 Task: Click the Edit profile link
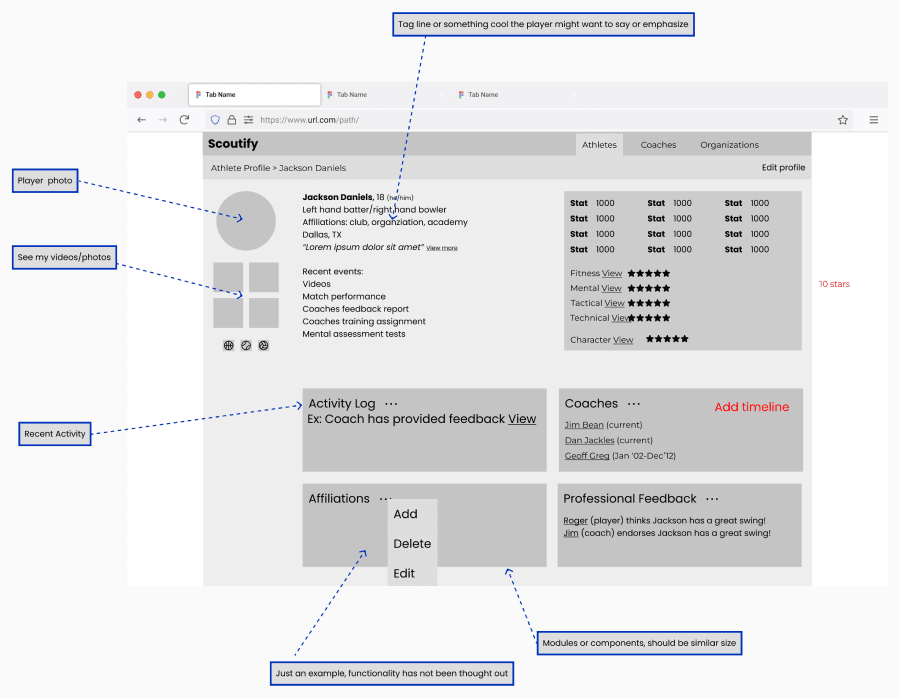pyautogui.click(x=783, y=168)
